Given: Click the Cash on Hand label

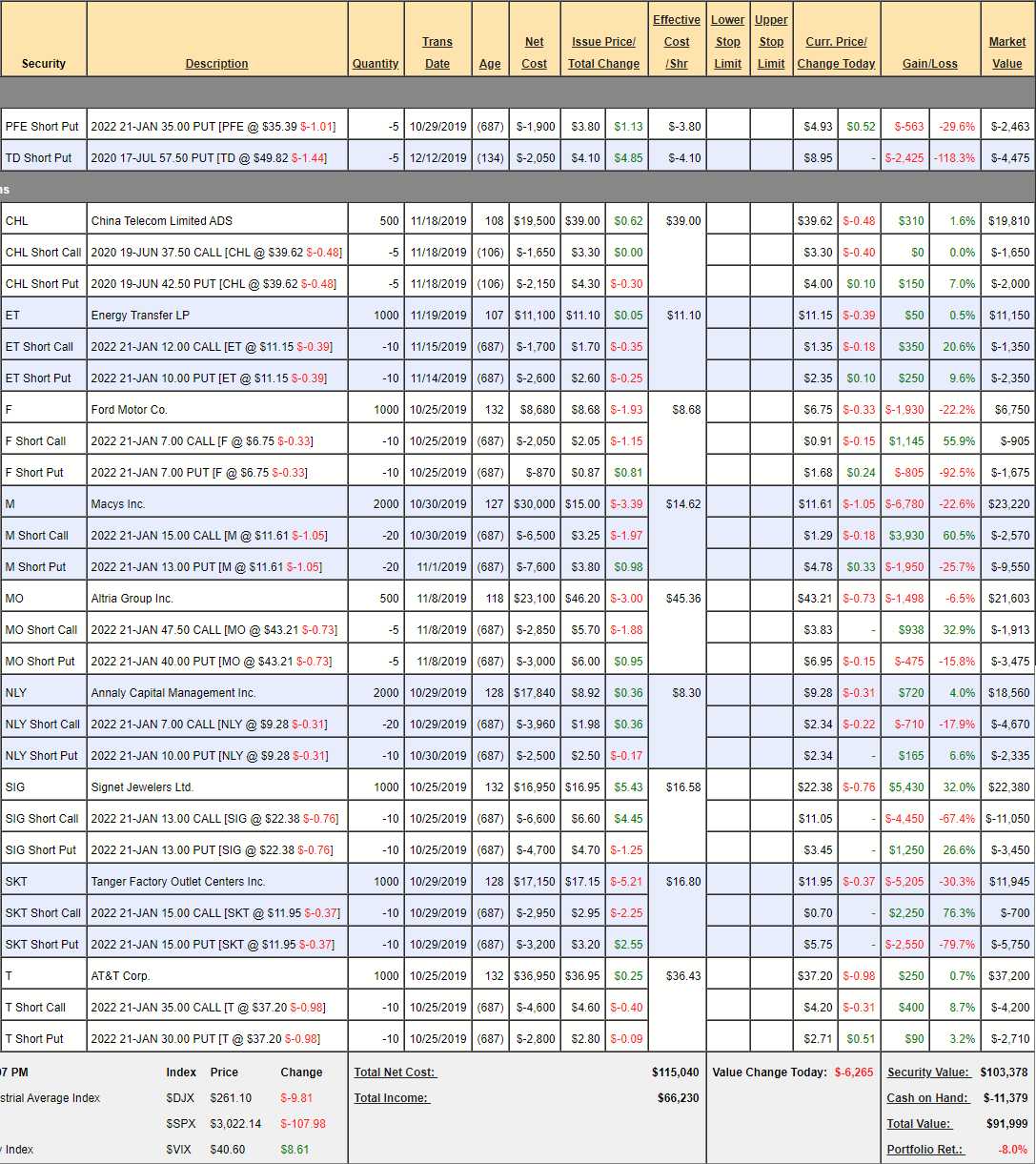Looking at the screenshot, I should click(927, 1098).
